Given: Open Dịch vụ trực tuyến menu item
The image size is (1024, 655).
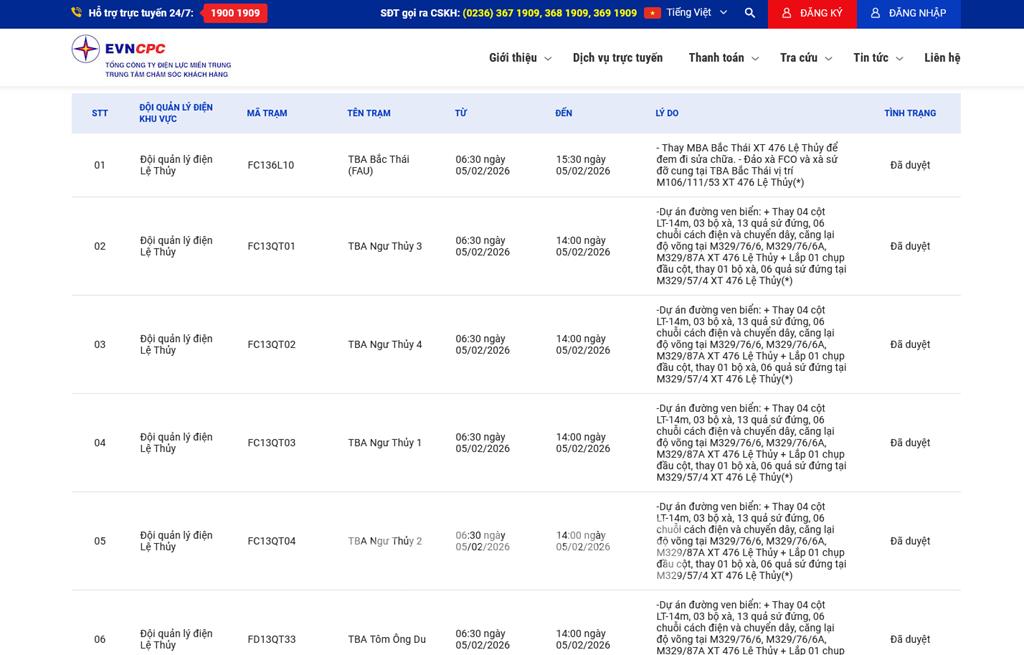Looking at the screenshot, I should (617, 58).
